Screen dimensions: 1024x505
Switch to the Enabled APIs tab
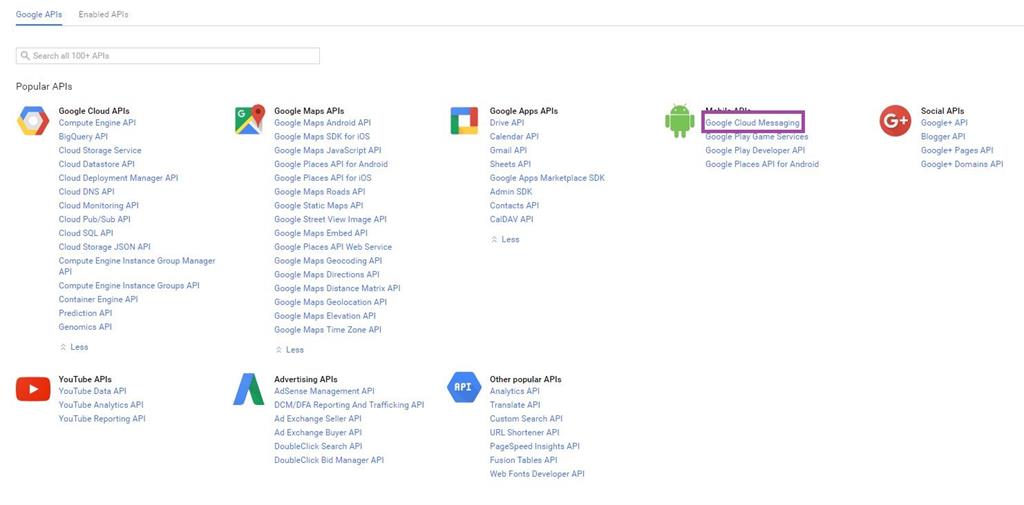(x=103, y=15)
